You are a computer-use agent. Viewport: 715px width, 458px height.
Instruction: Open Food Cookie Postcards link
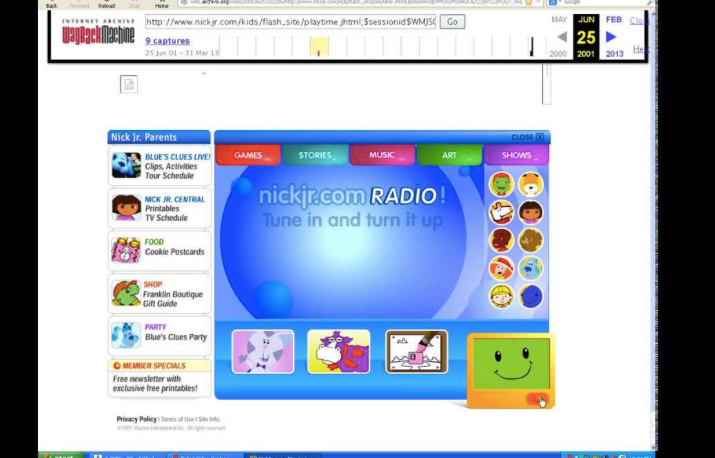point(174,247)
